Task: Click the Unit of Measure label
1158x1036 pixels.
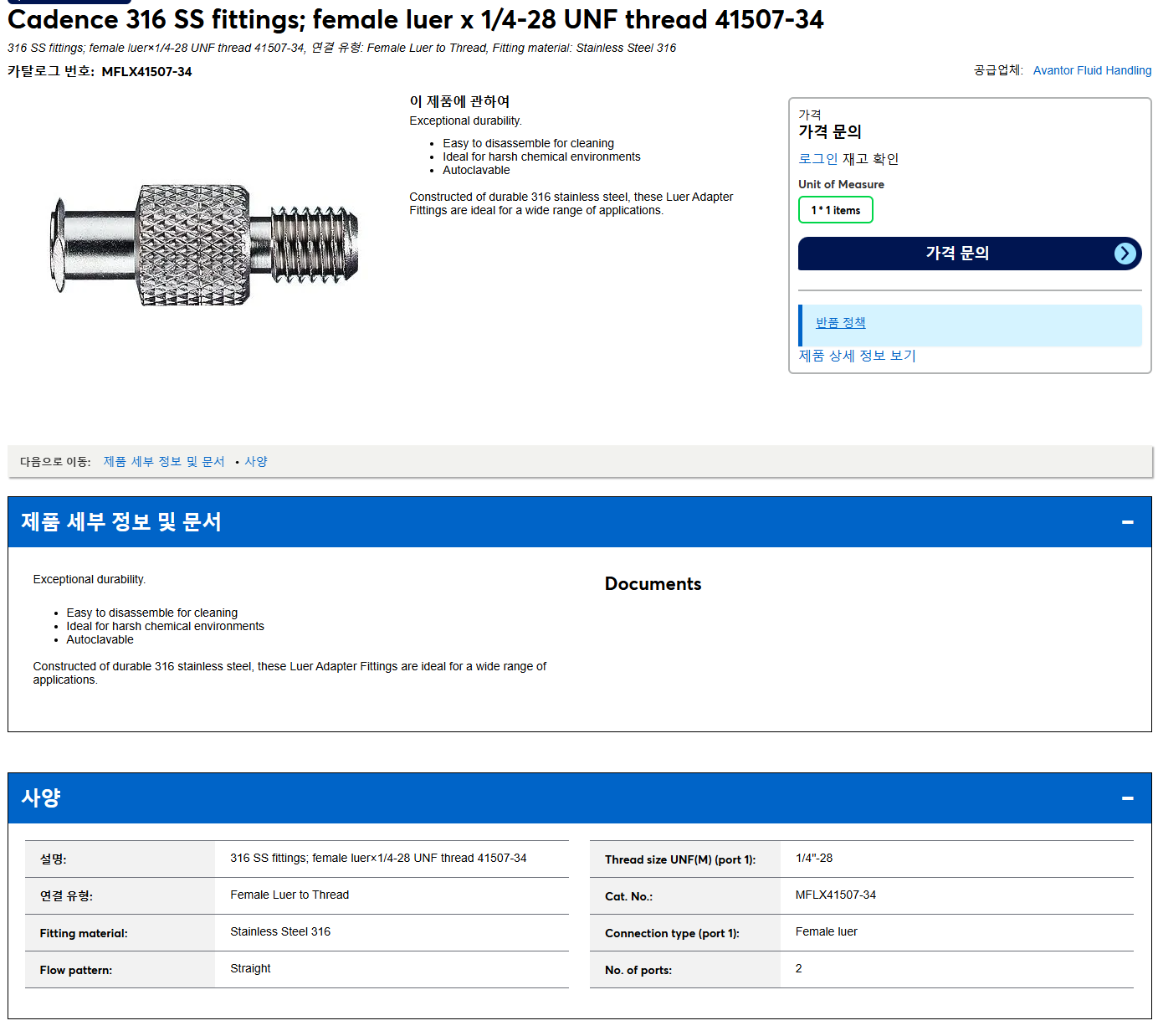Action: [x=841, y=184]
